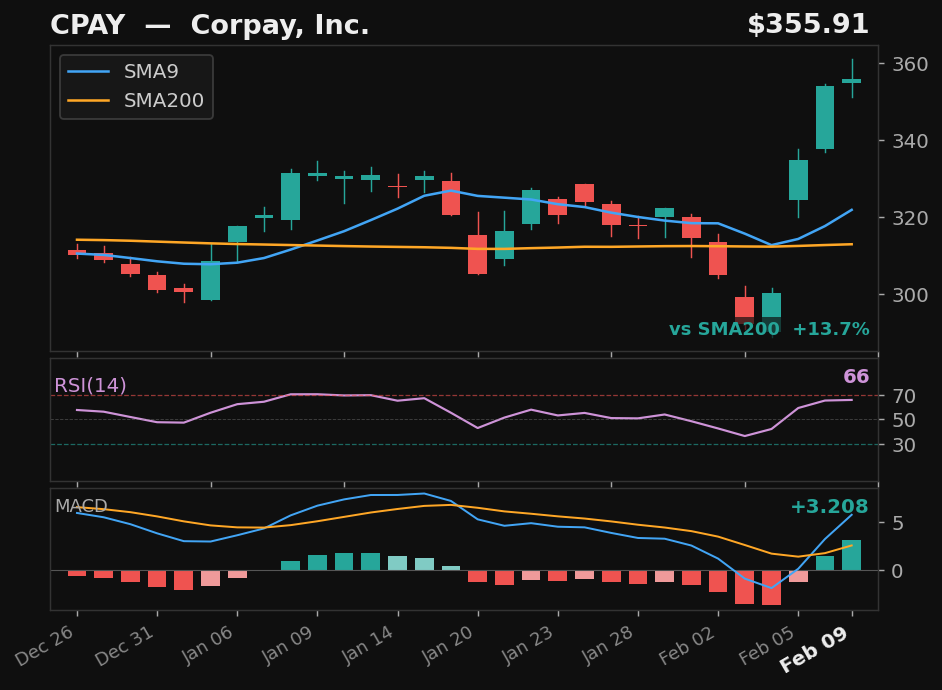Click the MACD 0 axis label
Screen dimensions: 942x690
898,571
